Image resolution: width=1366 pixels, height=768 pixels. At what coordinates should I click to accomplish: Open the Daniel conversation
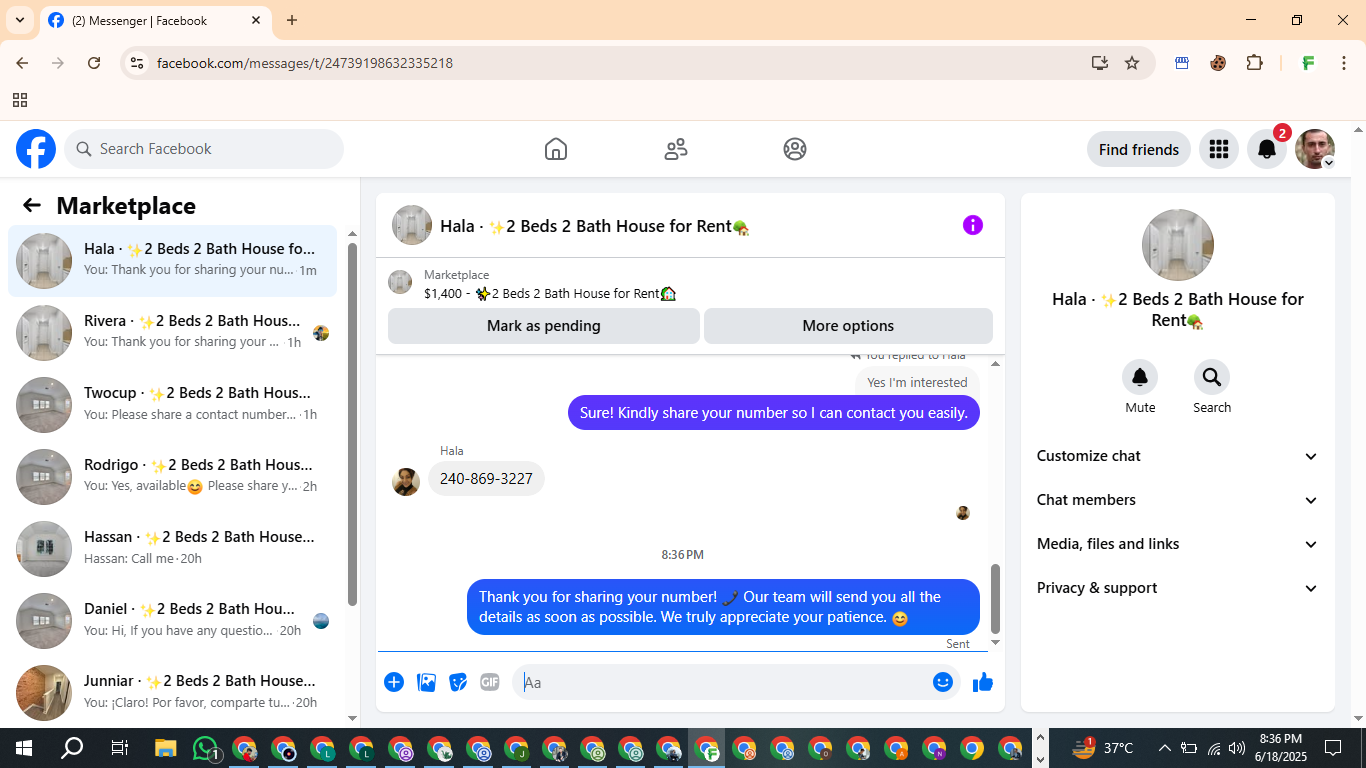[x=173, y=621]
